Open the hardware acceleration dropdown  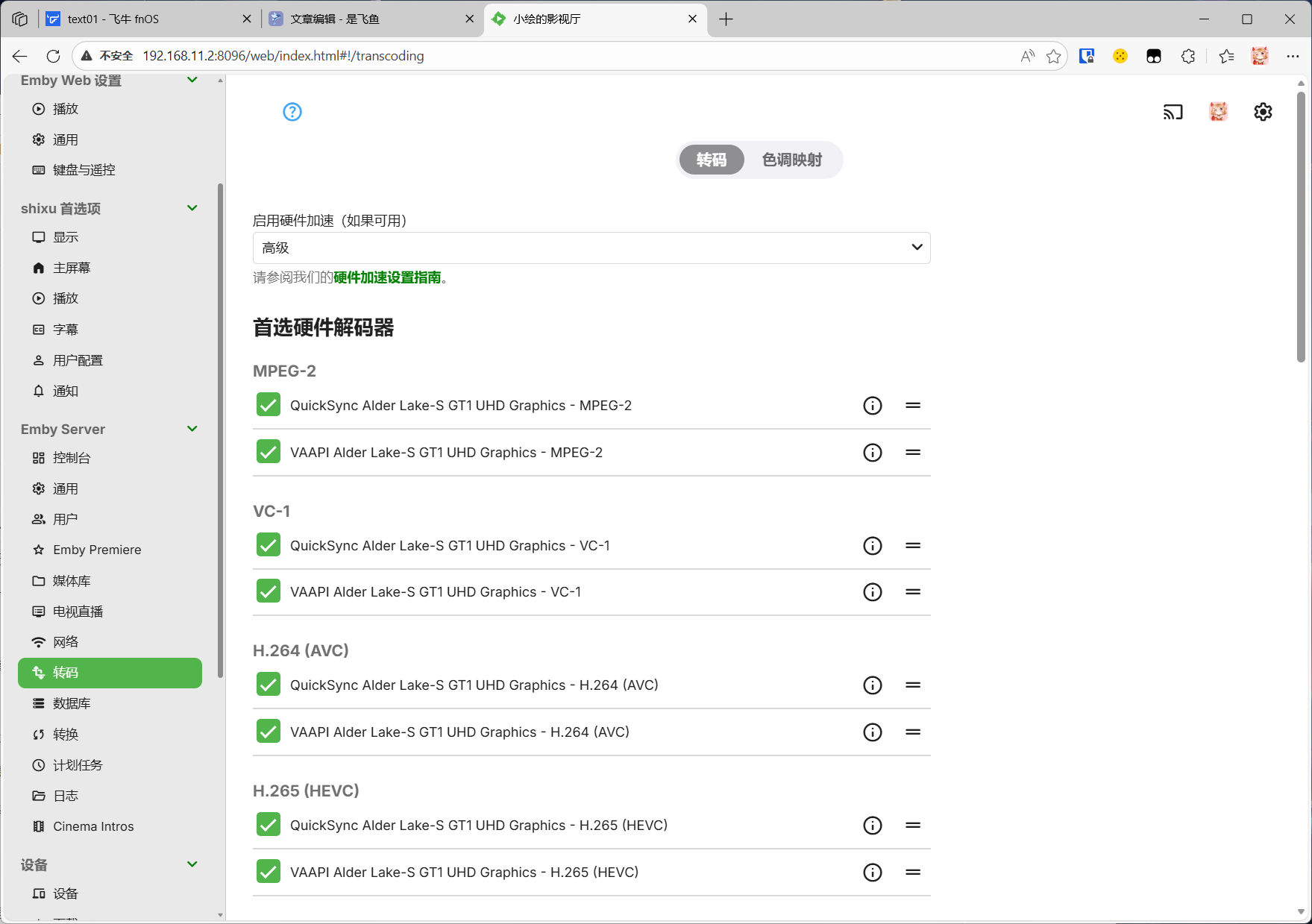tap(591, 248)
